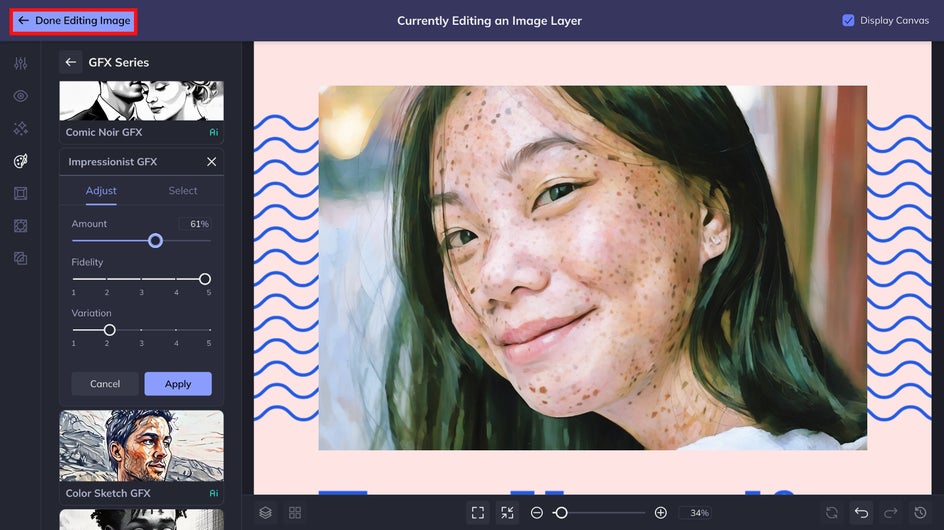Viewport: 944px width, 530px height.
Task: Click the zoom out minus icon
Action: click(537, 513)
